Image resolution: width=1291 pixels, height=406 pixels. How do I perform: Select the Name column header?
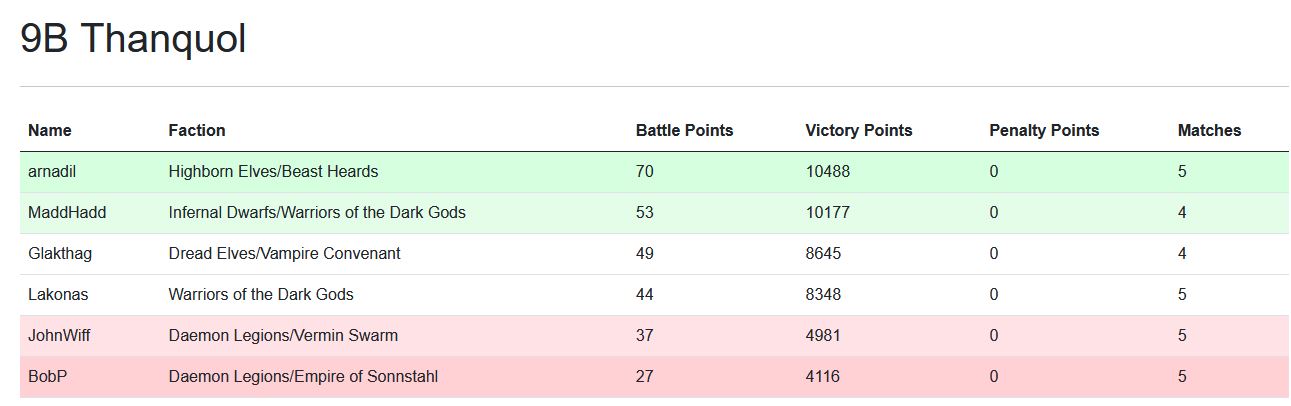[x=50, y=130]
